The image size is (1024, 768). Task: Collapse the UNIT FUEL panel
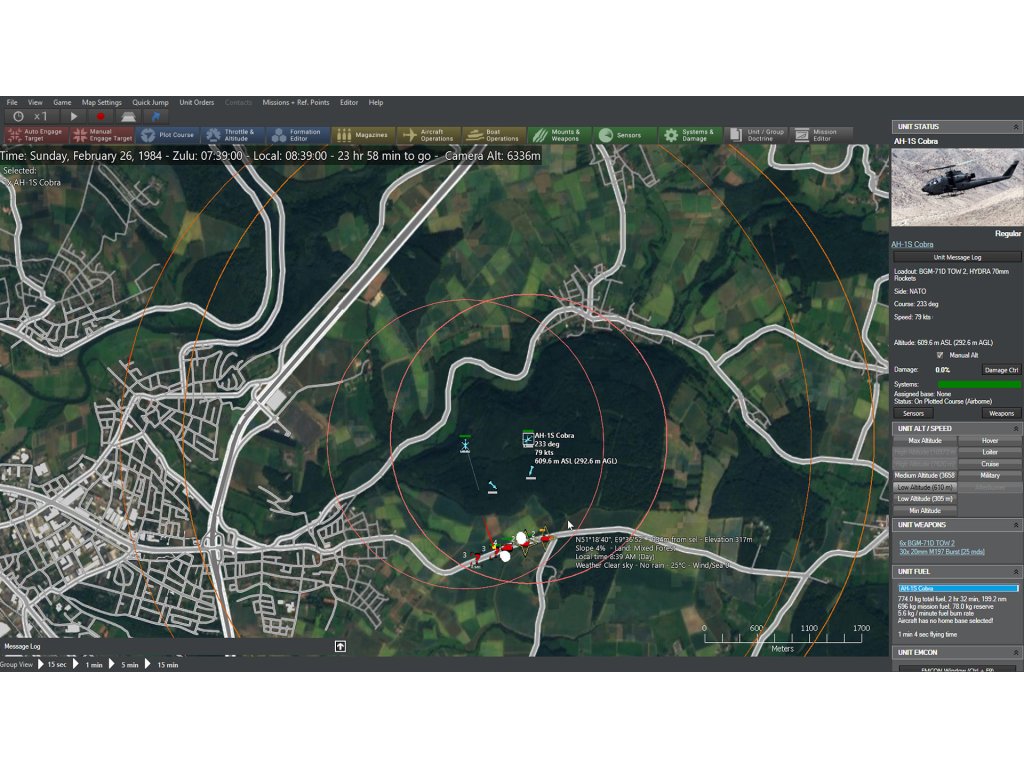click(x=1016, y=571)
